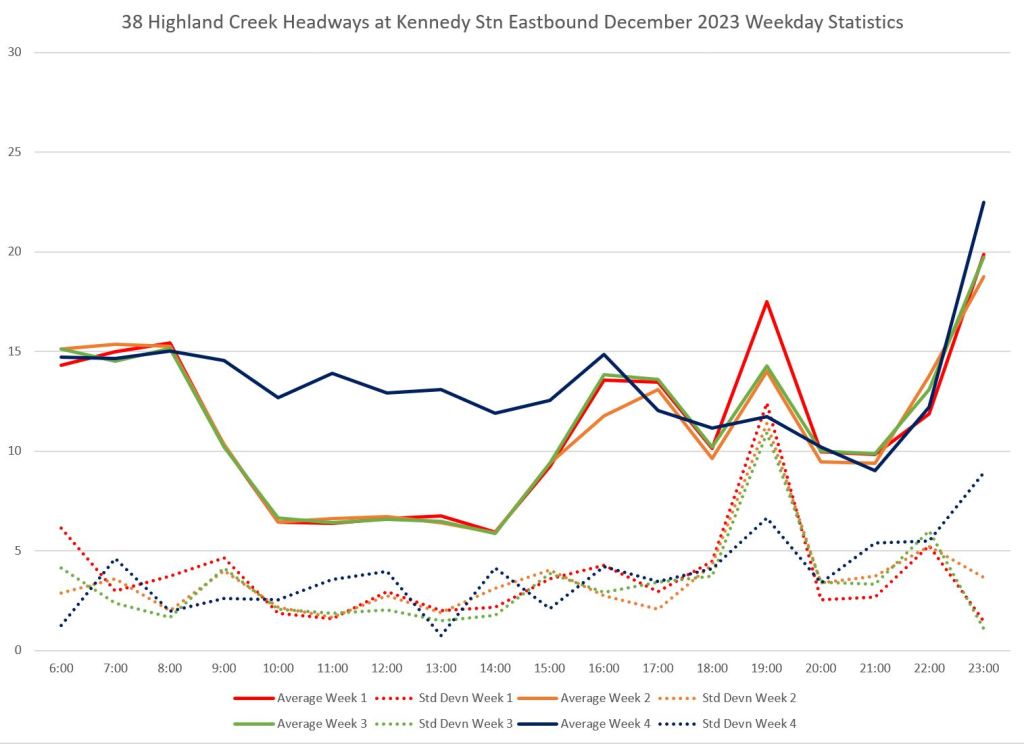
Task: Click the Average Week 4 legend label
Action: point(605,722)
